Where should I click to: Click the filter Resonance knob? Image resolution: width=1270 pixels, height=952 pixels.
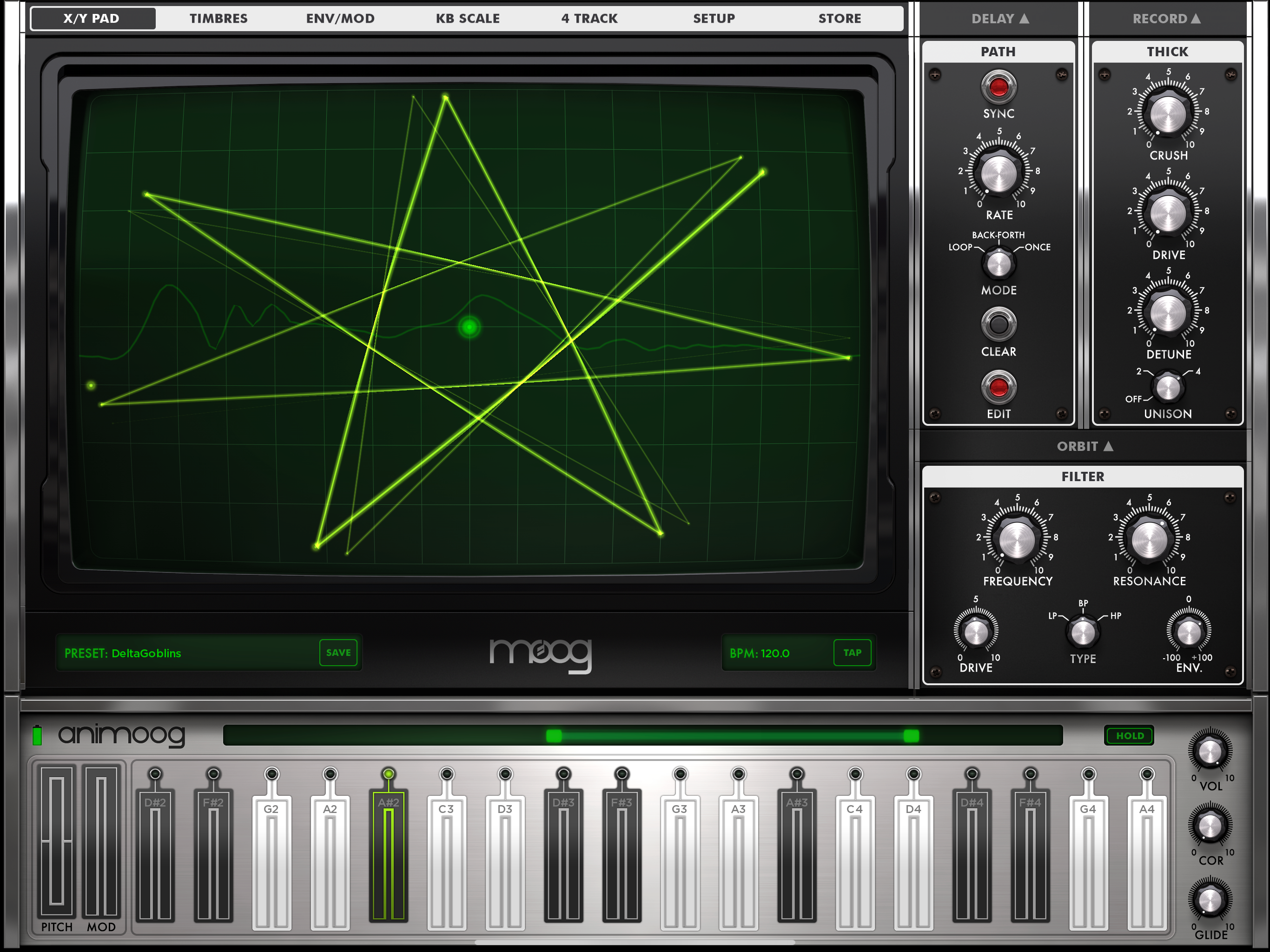[x=1149, y=540]
